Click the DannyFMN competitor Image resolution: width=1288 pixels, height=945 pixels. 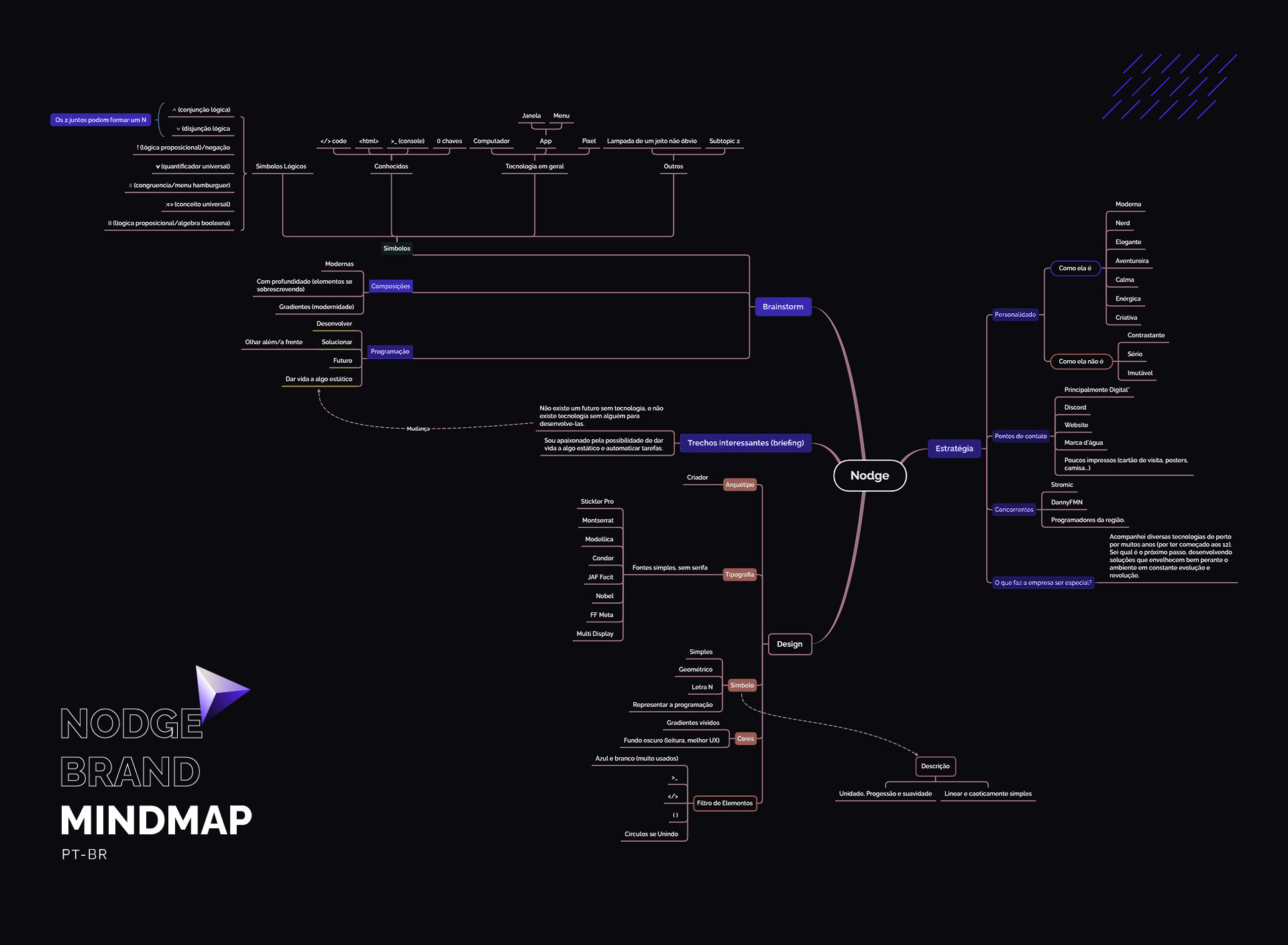tap(1067, 502)
